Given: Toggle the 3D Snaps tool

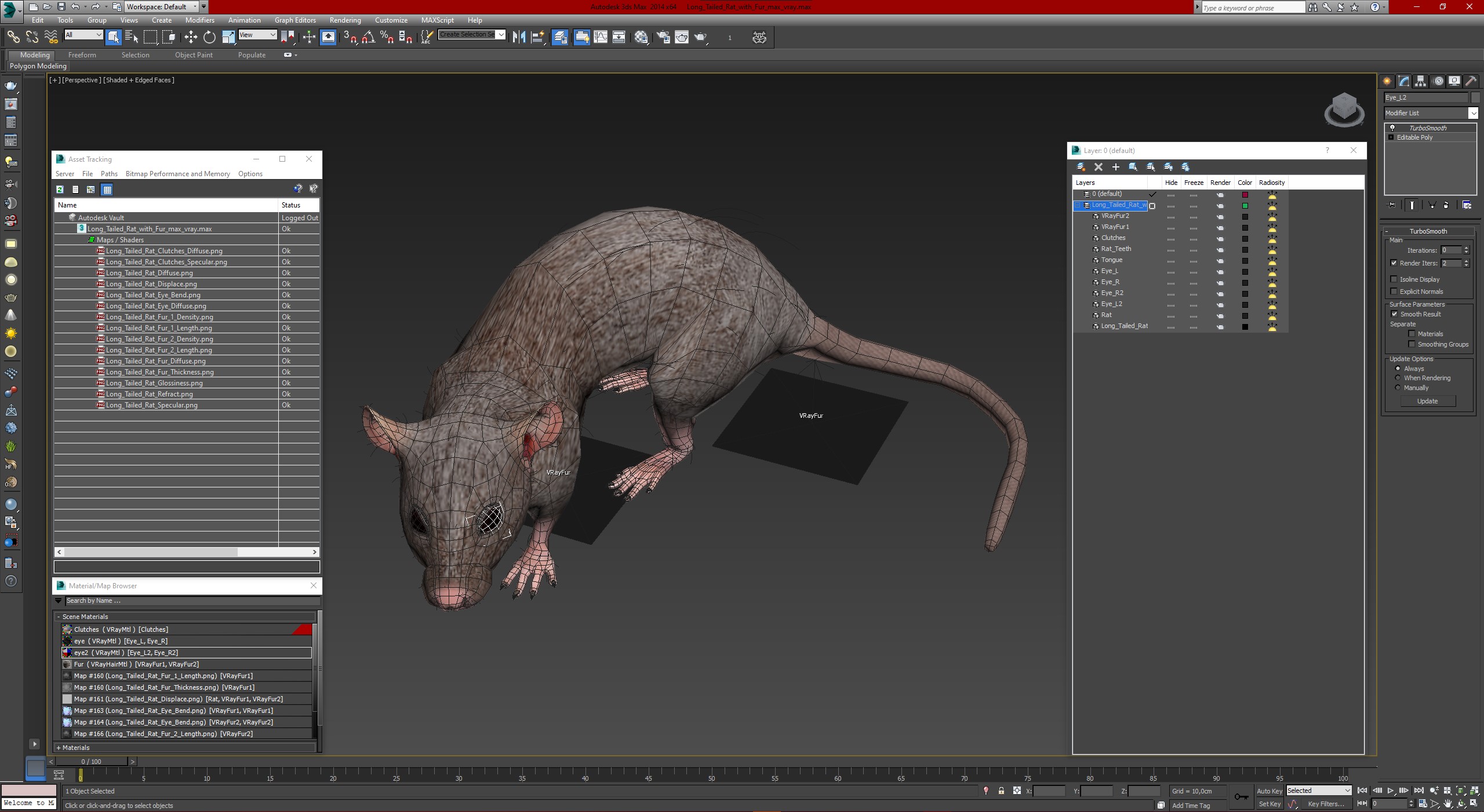Looking at the screenshot, I should 350,37.
